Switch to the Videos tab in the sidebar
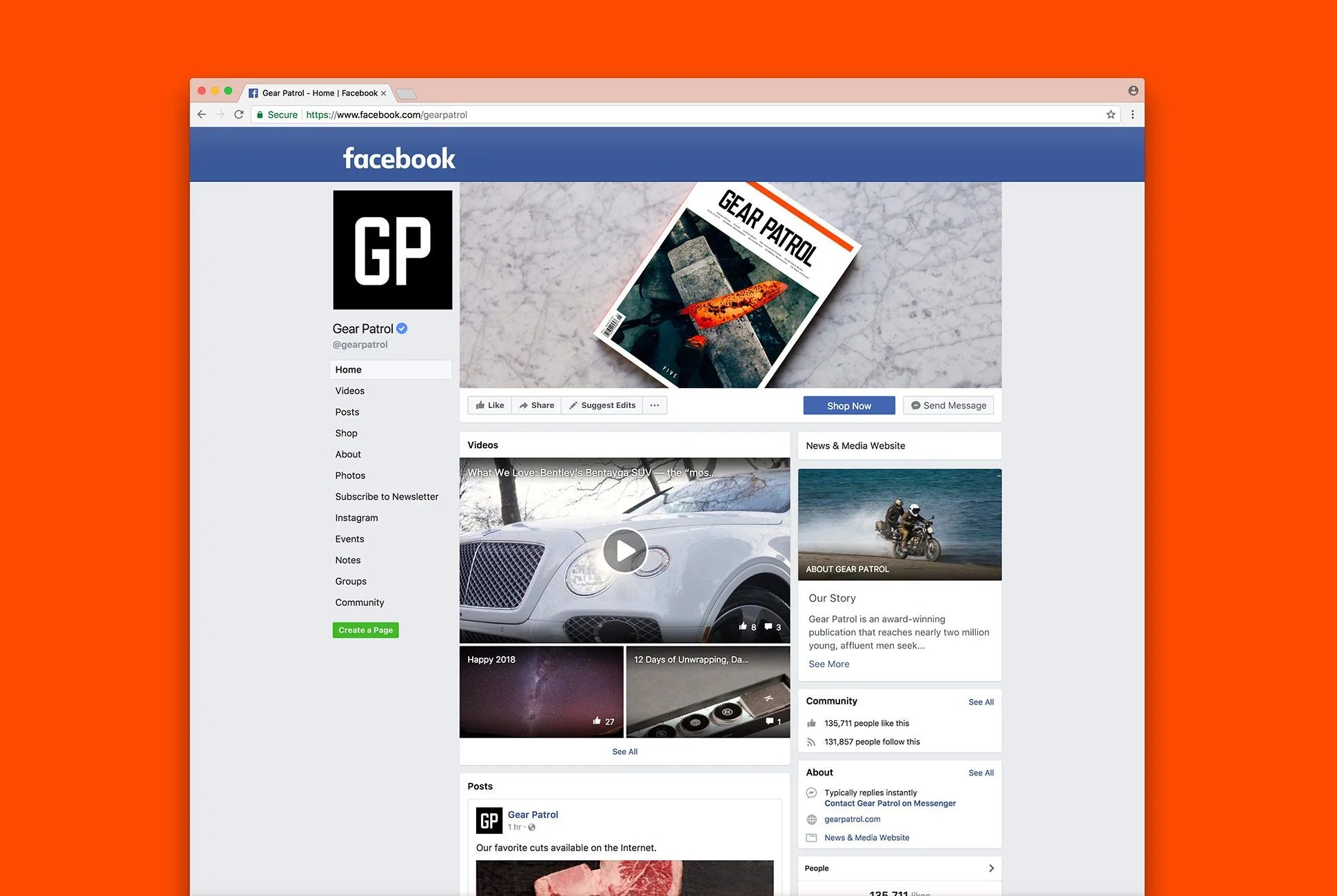 pyautogui.click(x=349, y=390)
